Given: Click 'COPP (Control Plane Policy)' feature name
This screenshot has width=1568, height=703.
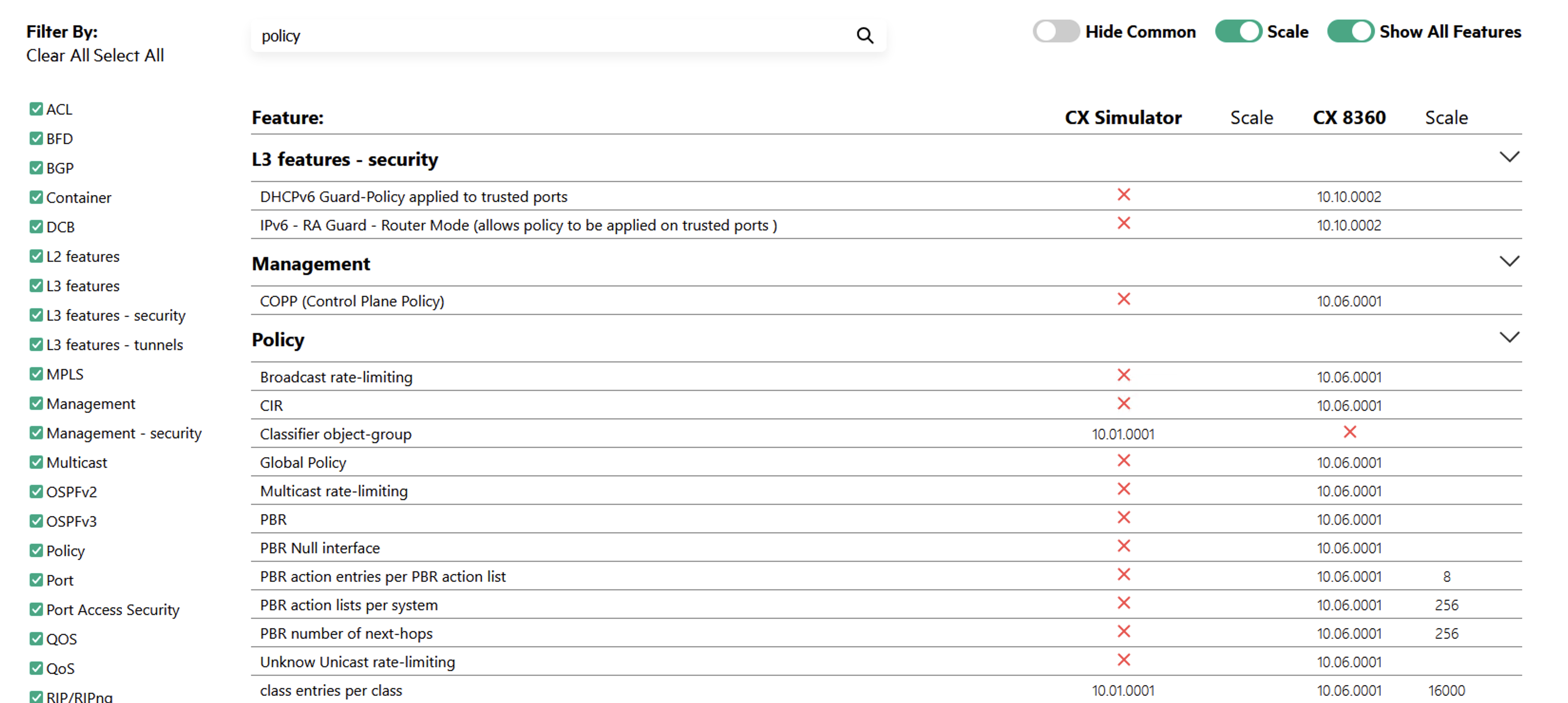Looking at the screenshot, I should pyautogui.click(x=352, y=301).
